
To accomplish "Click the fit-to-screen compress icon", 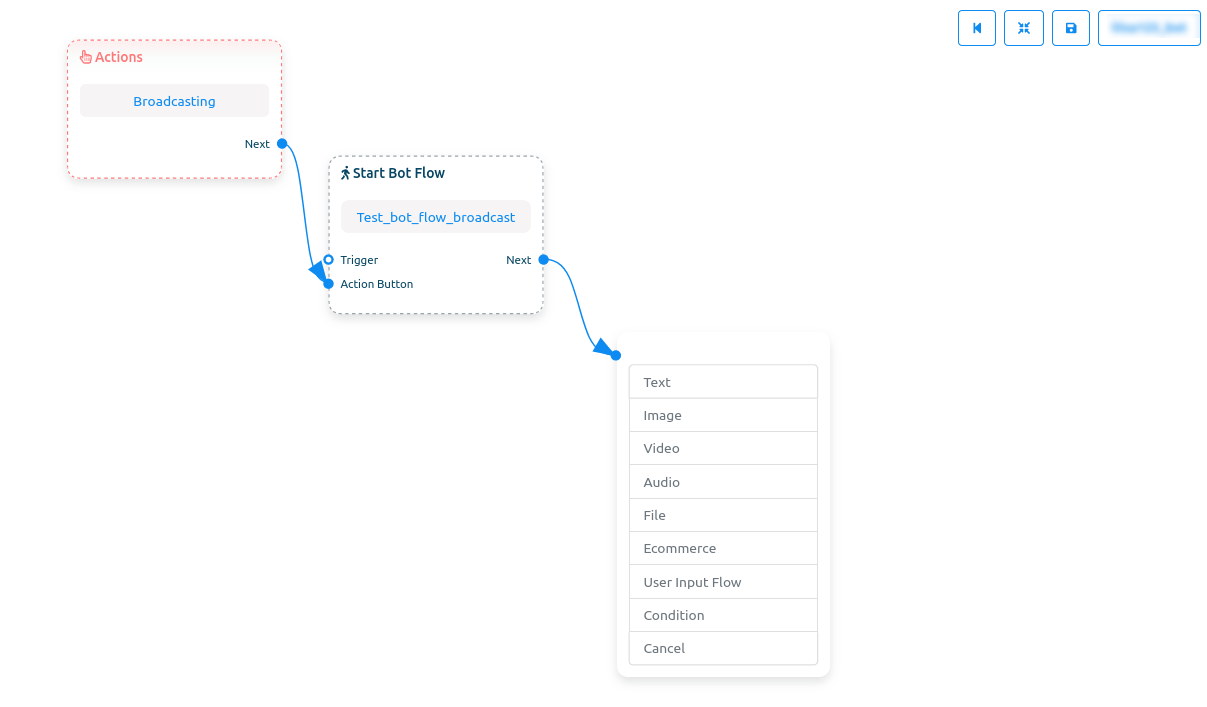I will click(1024, 28).
